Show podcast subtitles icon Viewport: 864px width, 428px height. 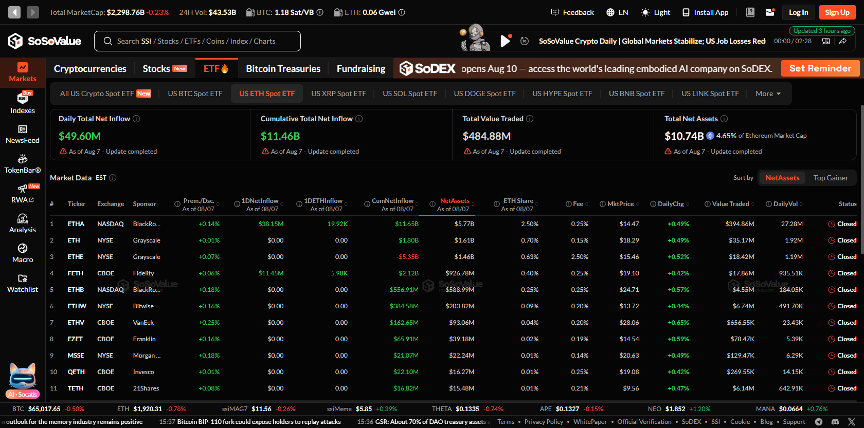(x=826, y=41)
